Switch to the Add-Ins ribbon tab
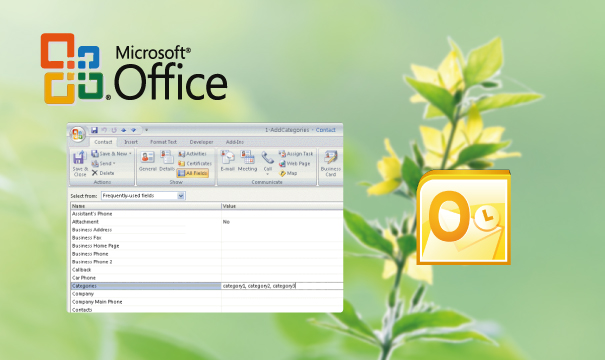605x360 pixels. [235, 142]
